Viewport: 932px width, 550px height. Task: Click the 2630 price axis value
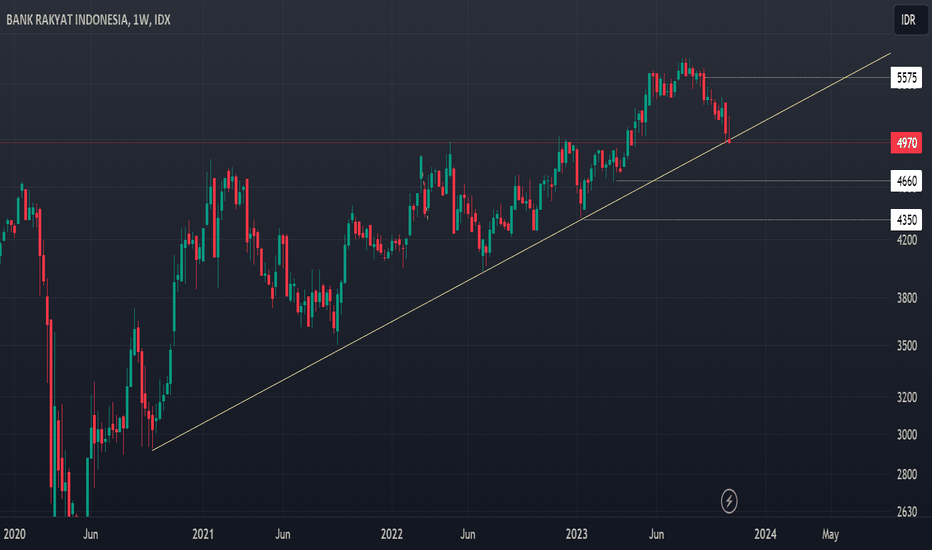[906, 511]
